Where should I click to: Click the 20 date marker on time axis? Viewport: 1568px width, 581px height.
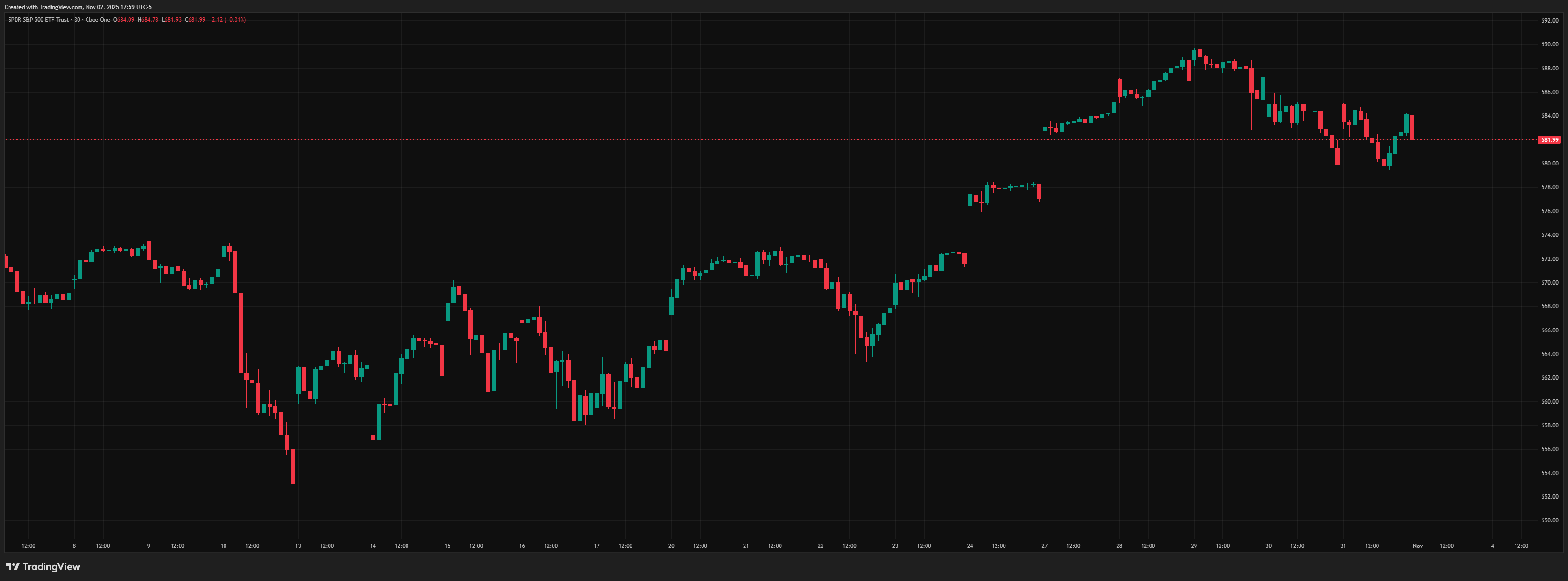coord(671,546)
